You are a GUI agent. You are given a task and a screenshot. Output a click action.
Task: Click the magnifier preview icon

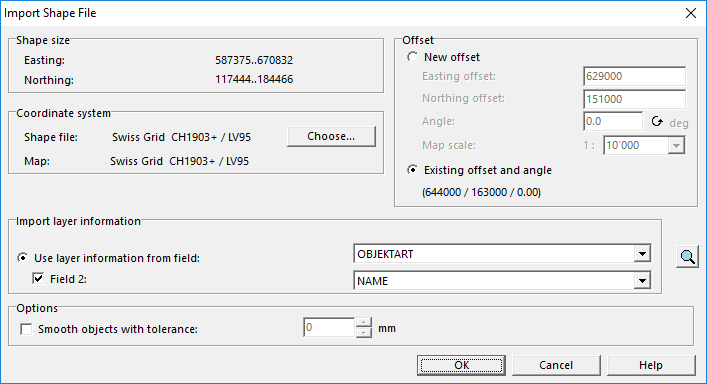pos(687,256)
